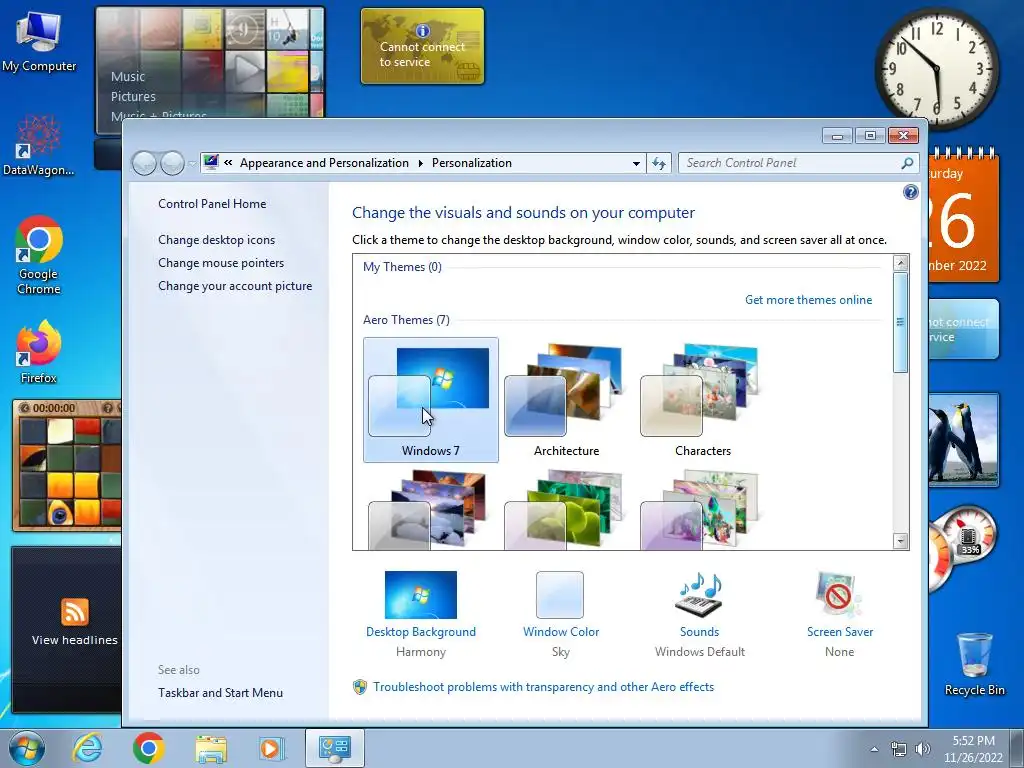The image size is (1024, 768).
Task: Click the Back navigation arrow
Action: [144, 163]
